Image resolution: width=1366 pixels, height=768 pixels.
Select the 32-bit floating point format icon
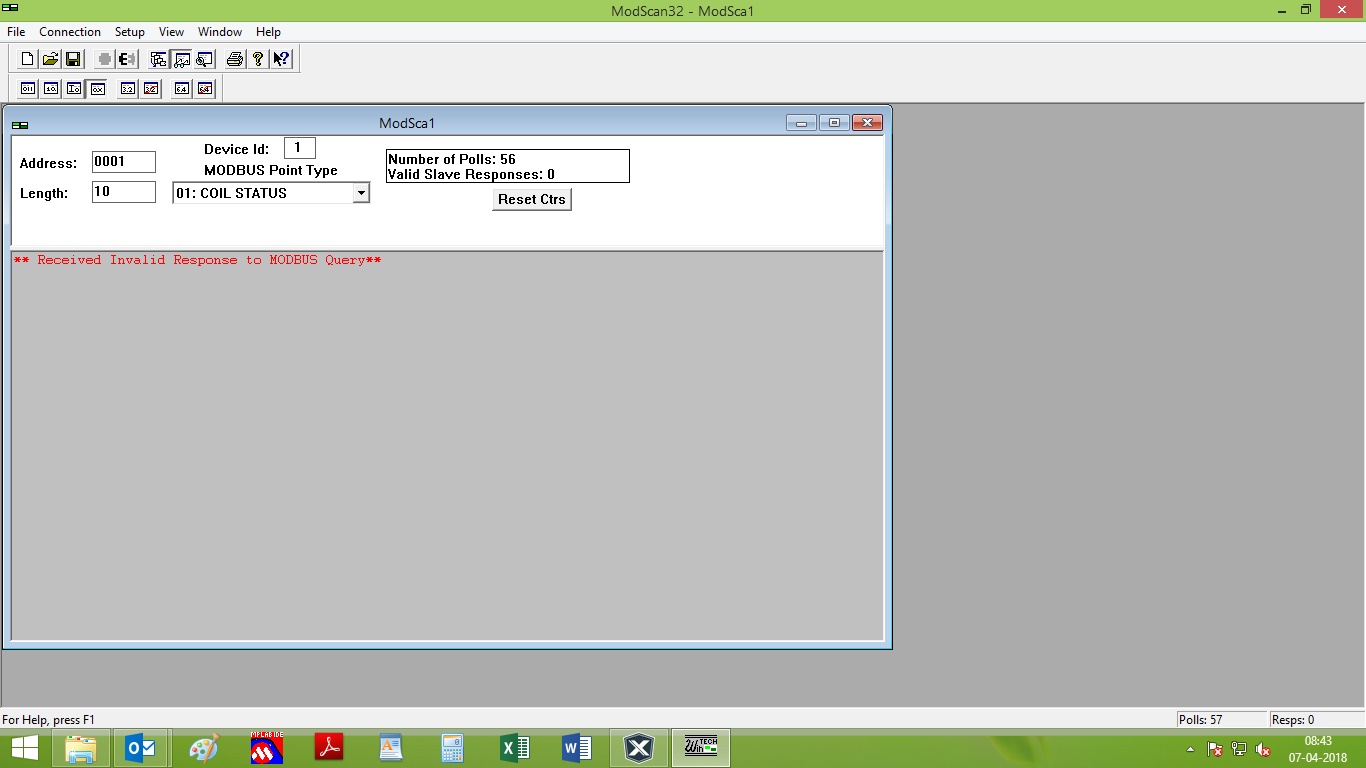128,89
